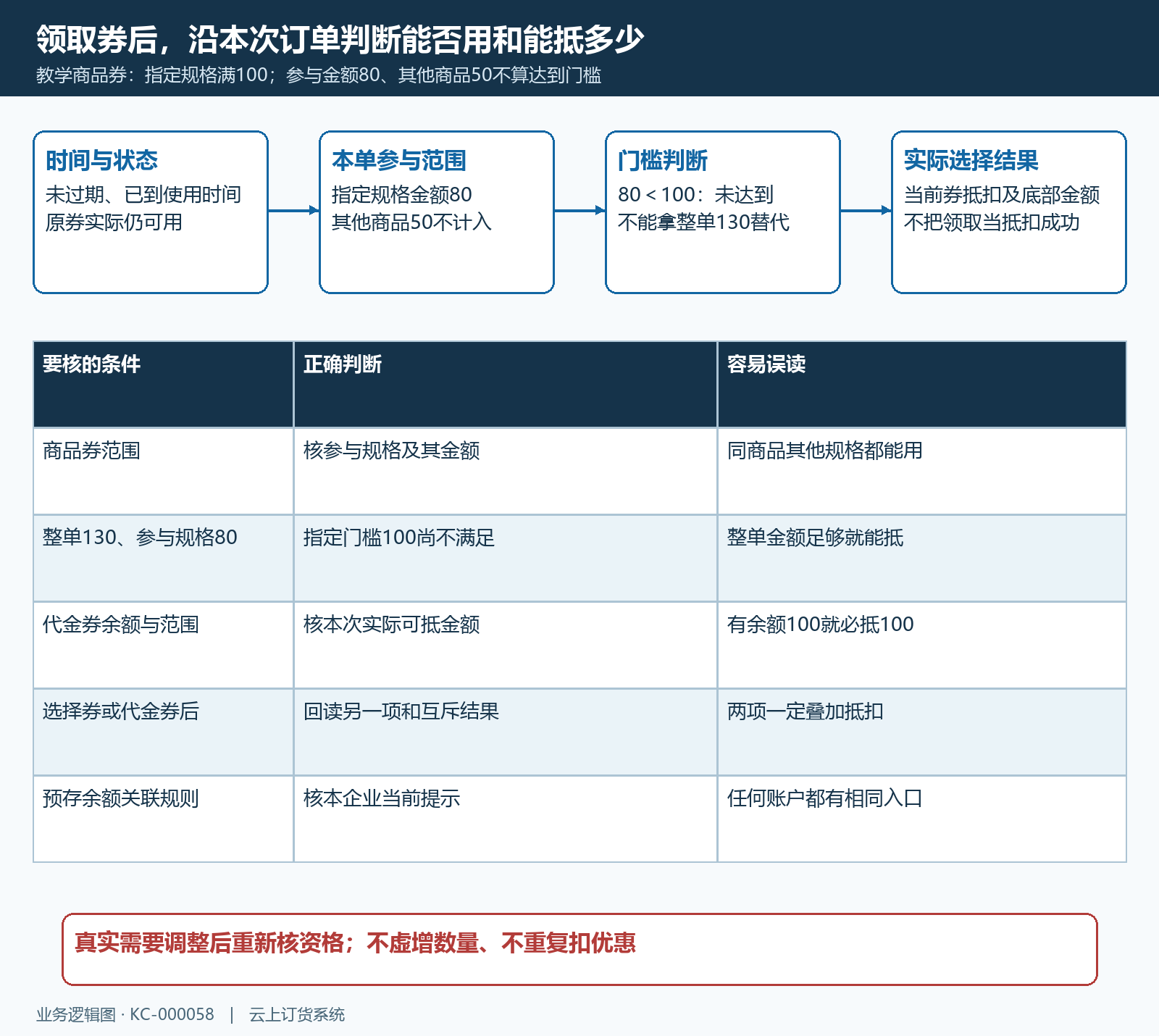The height and width of the screenshot is (1036, 1159).
Task: Click the cell "选择券或代金券后"
Action: (163, 732)
